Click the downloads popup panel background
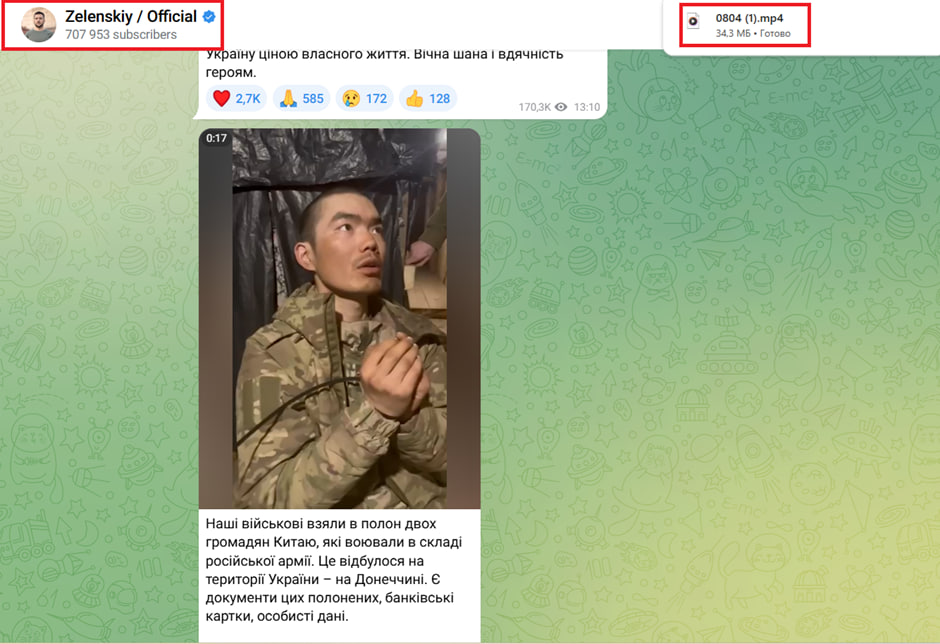Image resolution: width=940 pixels, height=644 pixels. (872, 27)
